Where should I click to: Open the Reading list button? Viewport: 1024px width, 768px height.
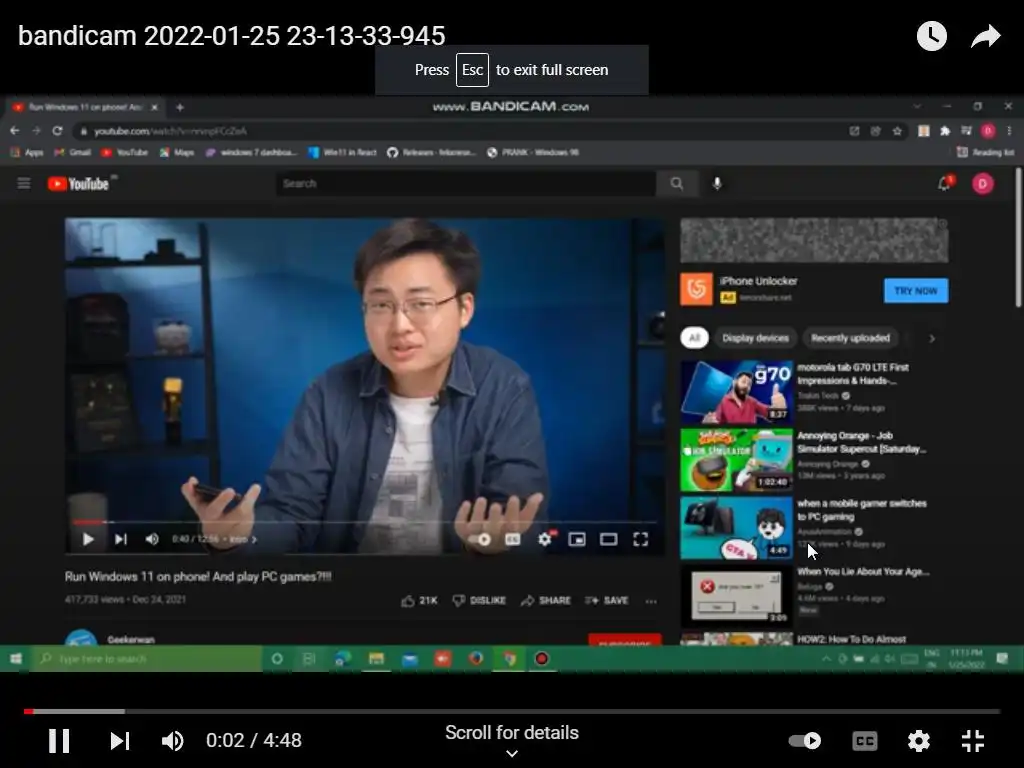[985, 152]
